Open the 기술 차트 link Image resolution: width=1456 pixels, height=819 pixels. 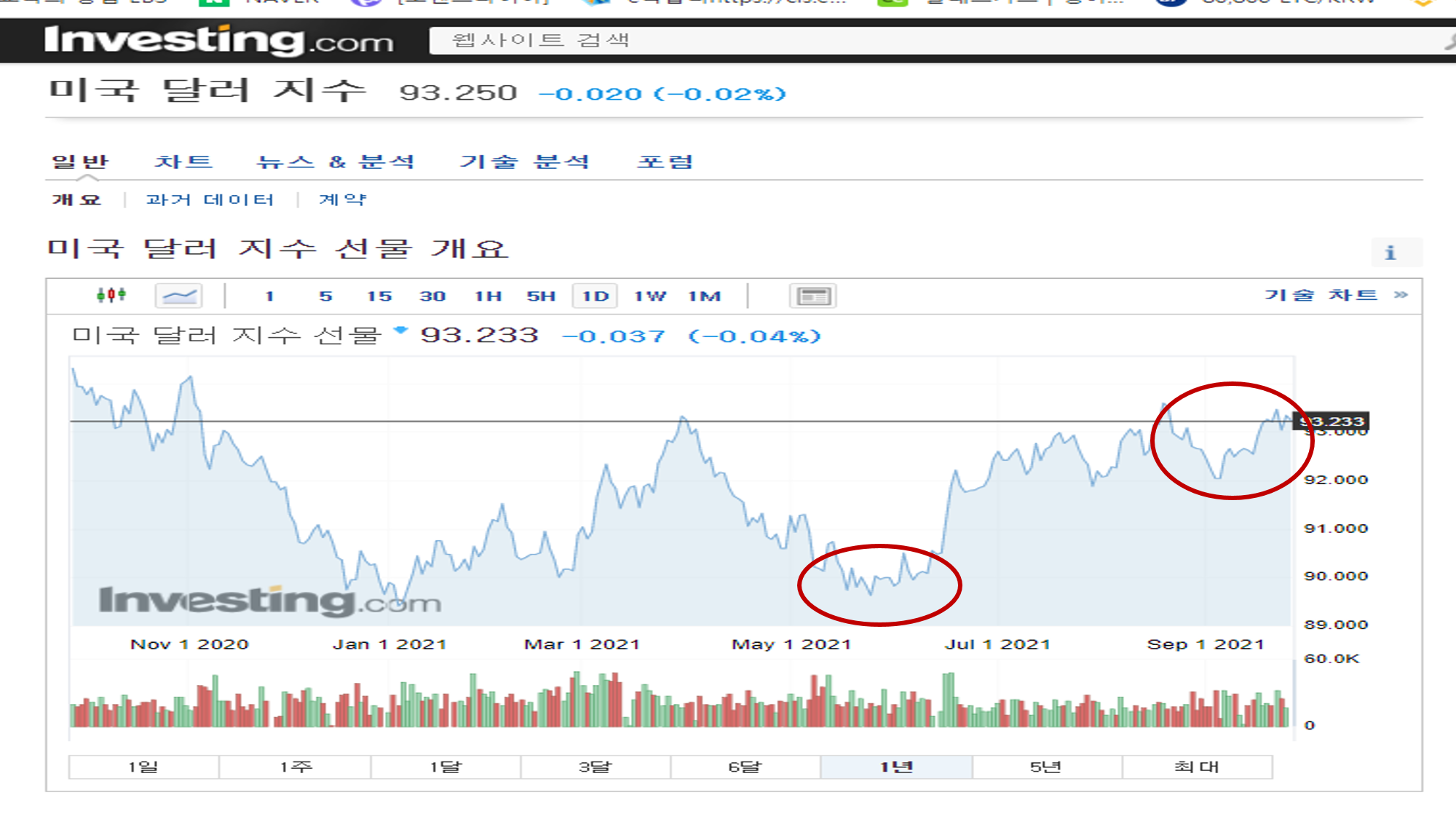point(1321,295)
